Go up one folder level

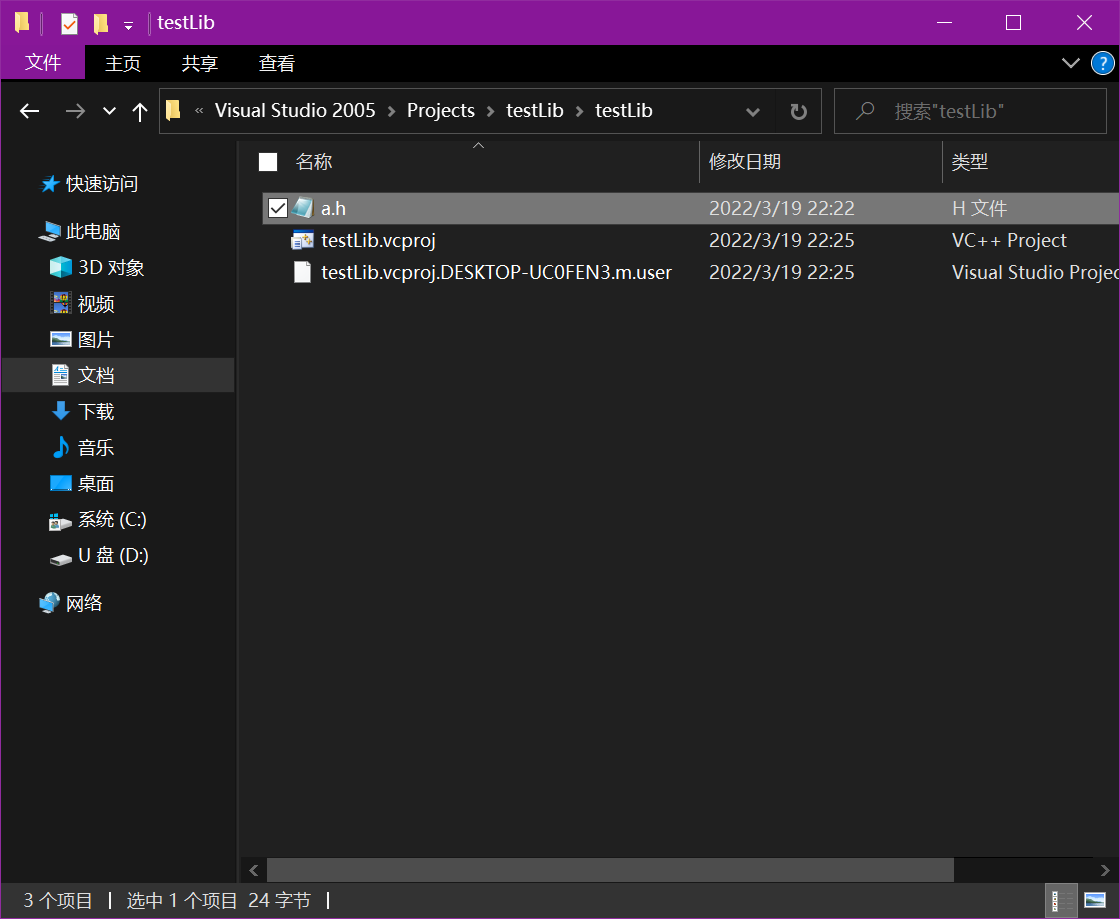(x=140, y=111)
